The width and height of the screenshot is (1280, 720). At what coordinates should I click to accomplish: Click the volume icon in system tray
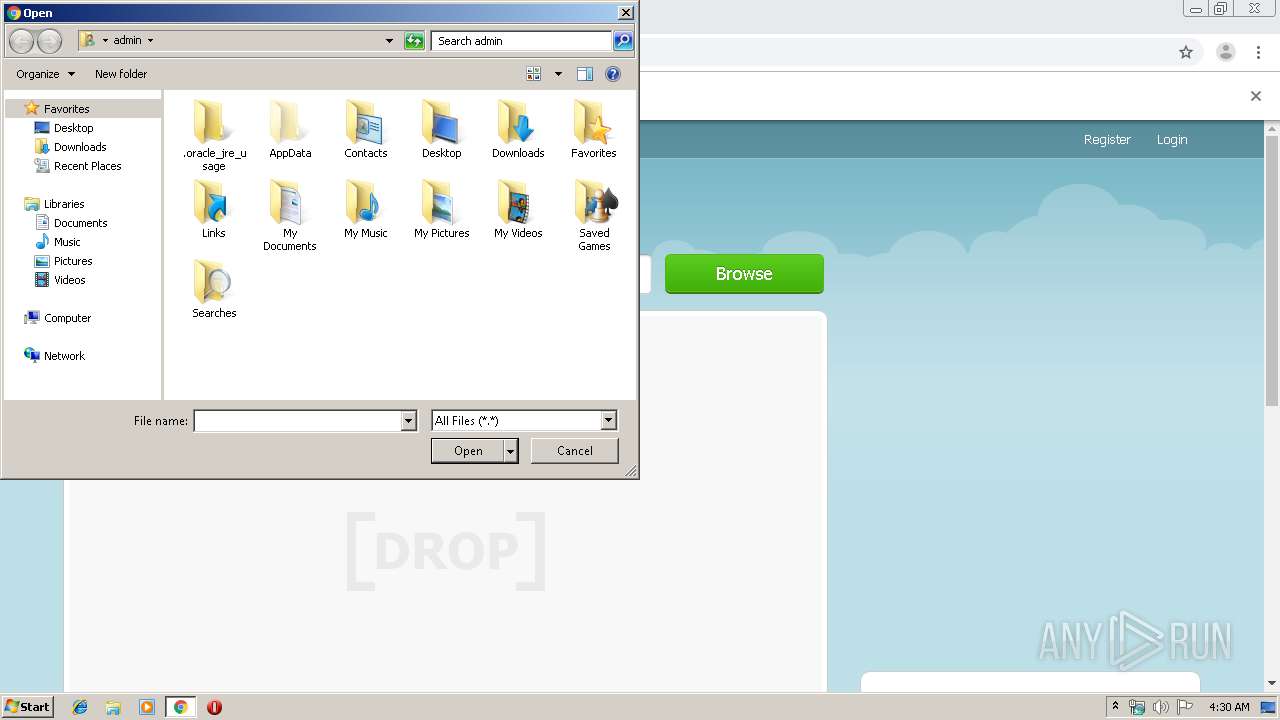(1160, 707)
